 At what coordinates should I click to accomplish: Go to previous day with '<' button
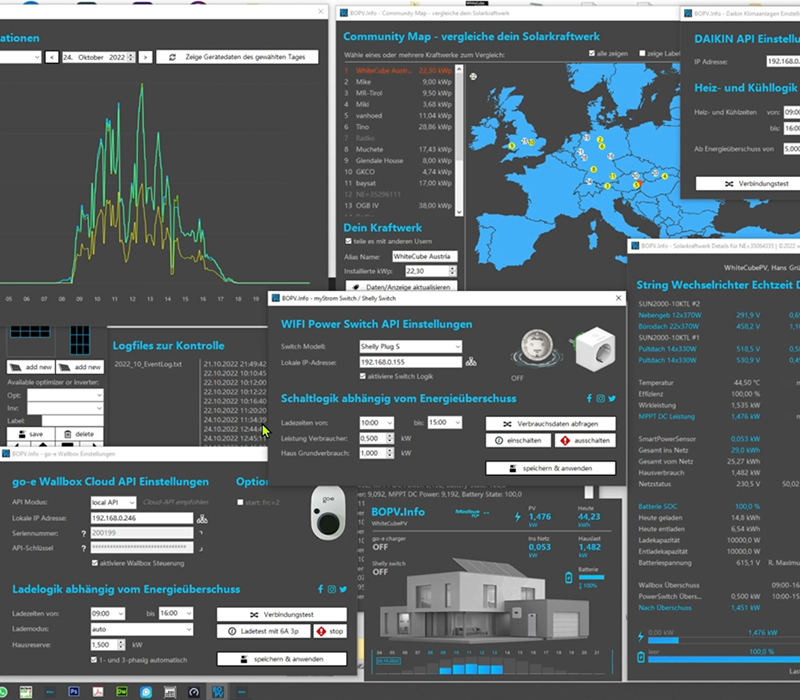(52, 57)
